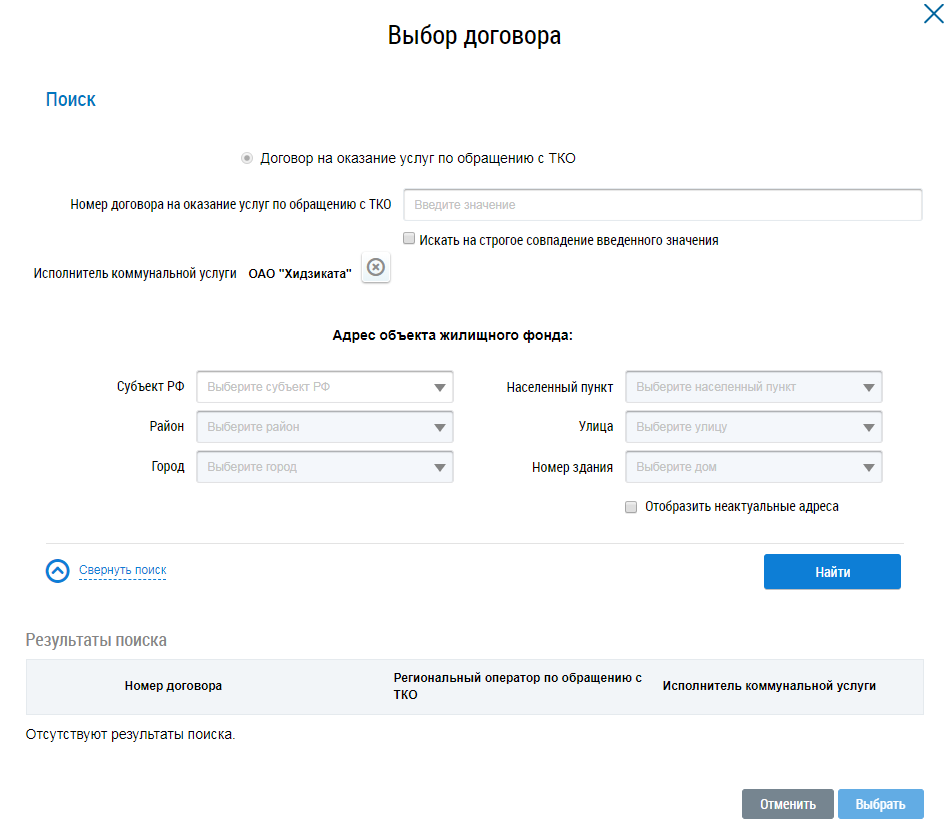This screenshot has height=836, width=950.
Task: Open the Город dropdown list
Action: (x=325, y=467)
